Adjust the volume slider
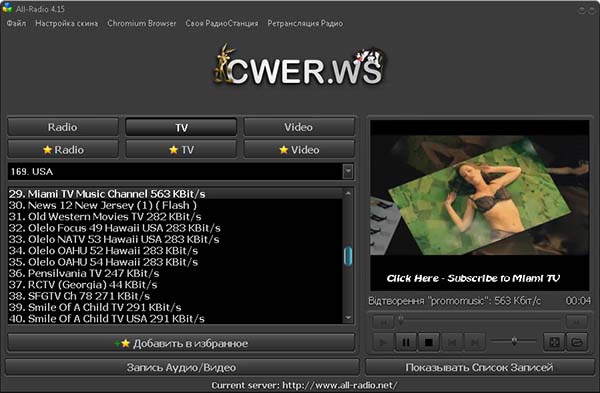This screenshot has height=393, width=600. [x=514, y=341]
